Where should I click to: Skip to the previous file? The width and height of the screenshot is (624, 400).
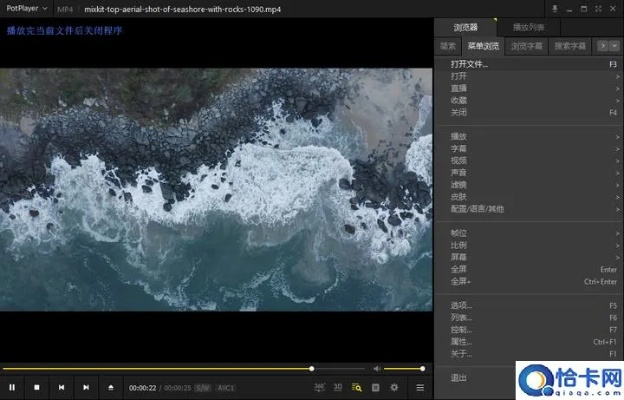point(61,387)
